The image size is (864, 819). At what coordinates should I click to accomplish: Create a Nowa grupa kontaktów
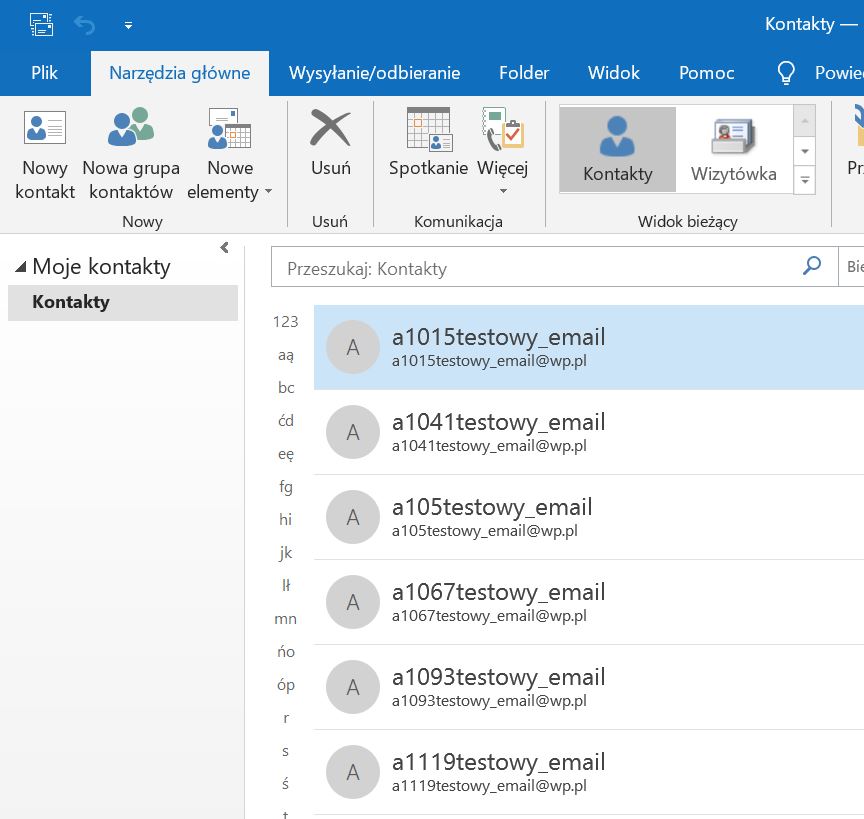[131, 129]
